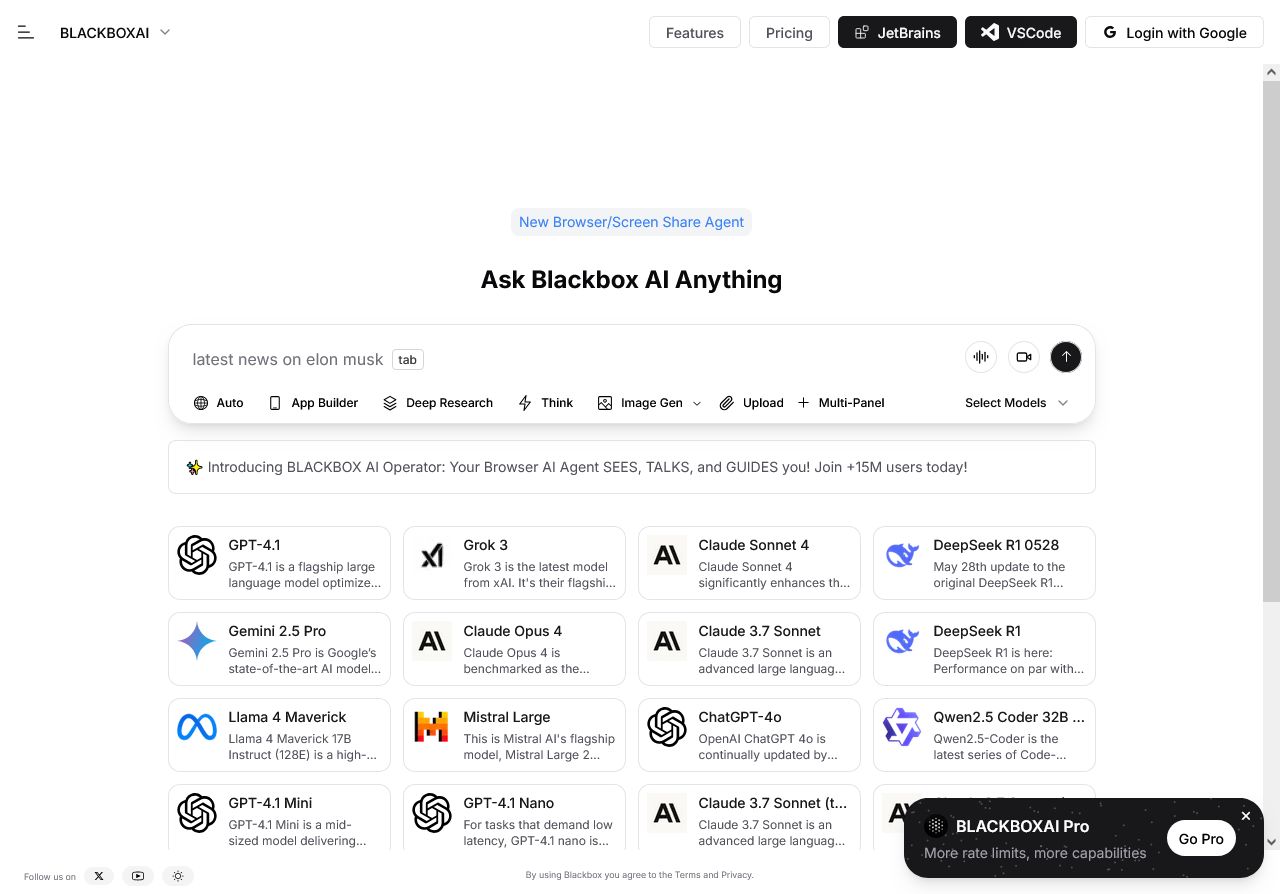Image resolution: width=1280 pixels, height=894 pixels.
Task: Select the Llama 4 Maverick title
Action: pos(287,717)
